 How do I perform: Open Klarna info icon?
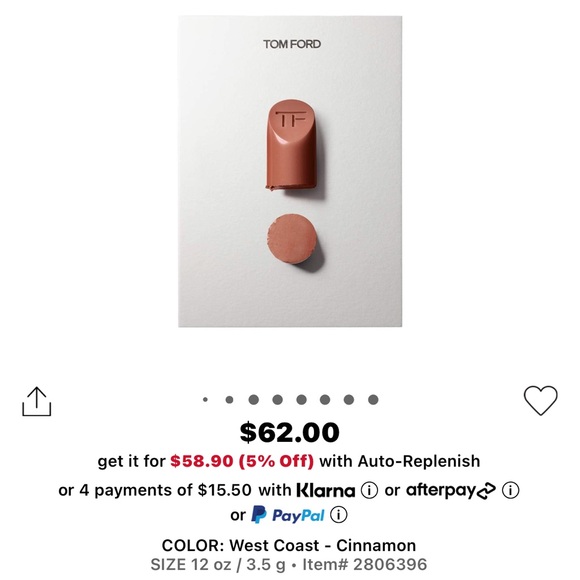[369, 490]
